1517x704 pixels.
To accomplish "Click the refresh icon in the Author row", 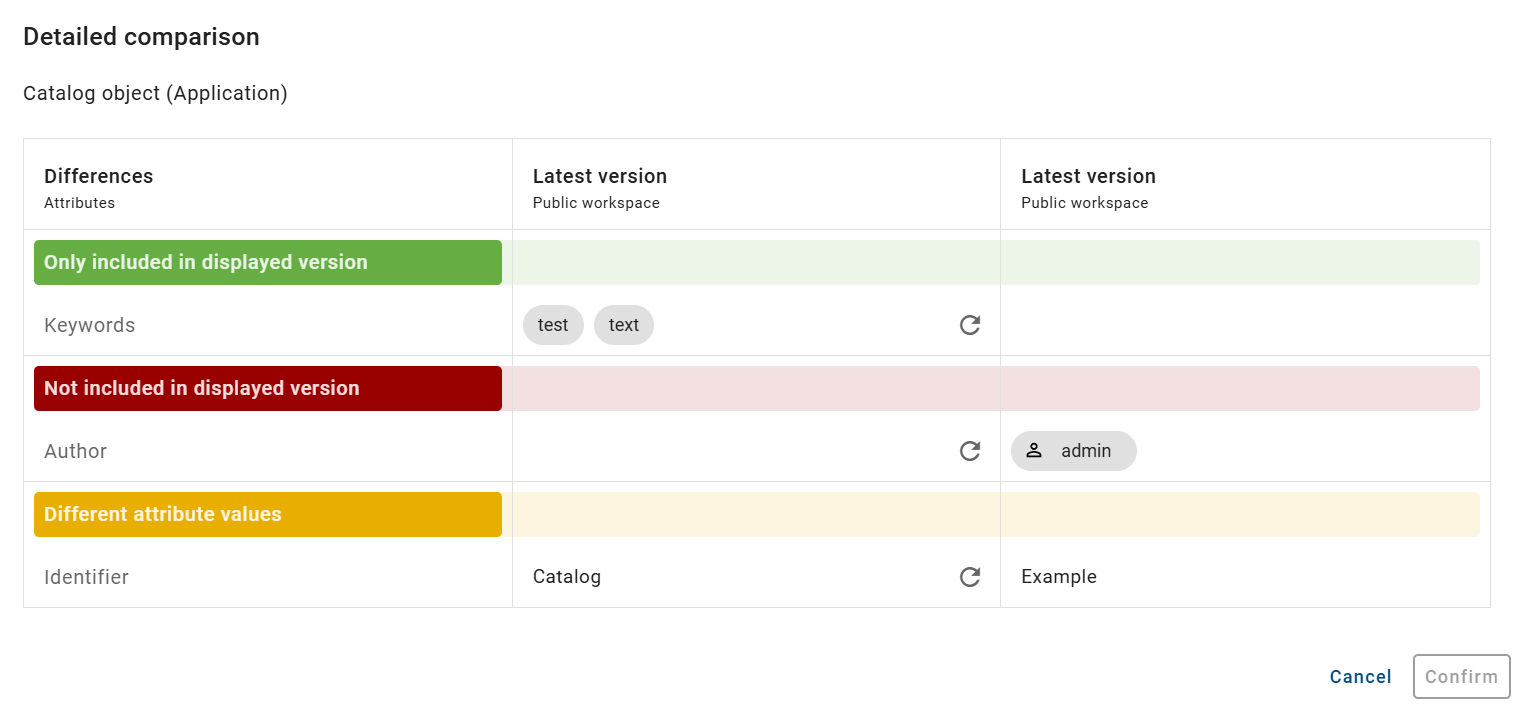I will [969, 451].
